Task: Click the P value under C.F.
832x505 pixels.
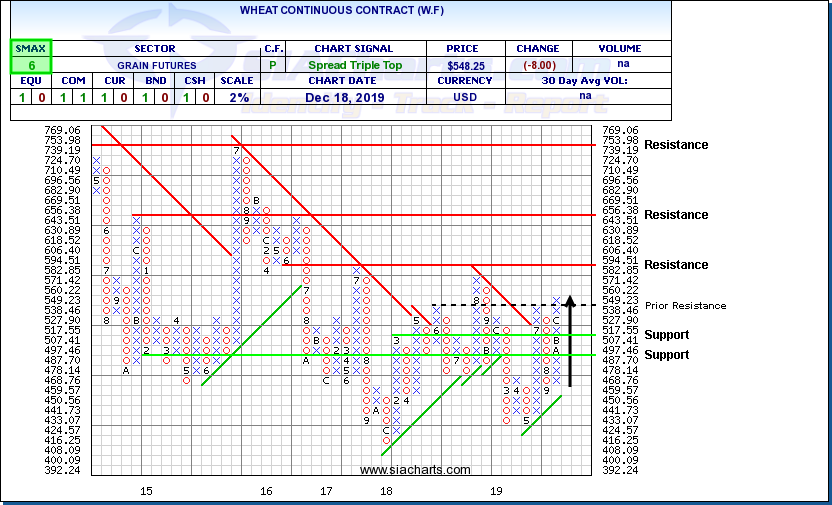Action: (272, 65)
